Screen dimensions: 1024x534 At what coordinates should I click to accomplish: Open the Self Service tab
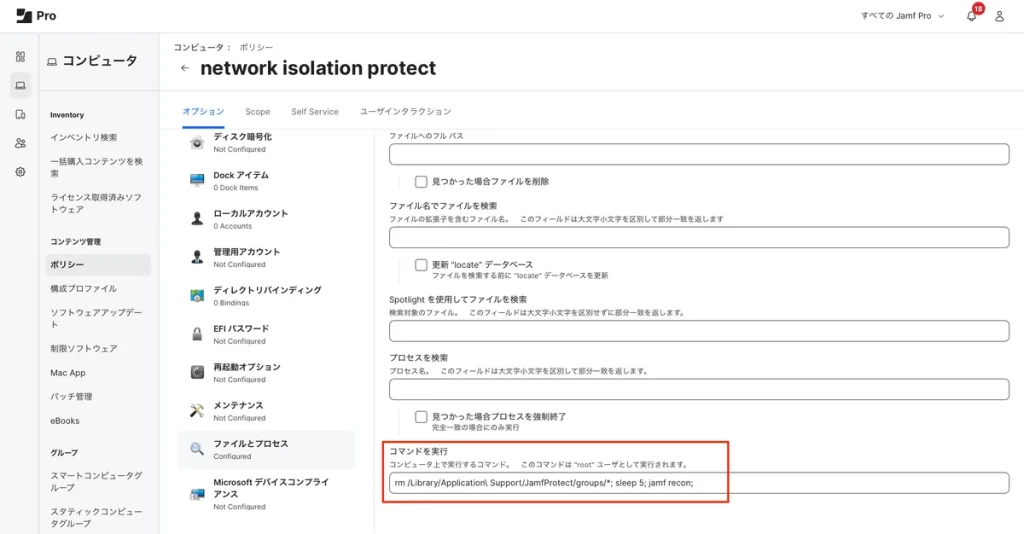click(x=315, y=112)
